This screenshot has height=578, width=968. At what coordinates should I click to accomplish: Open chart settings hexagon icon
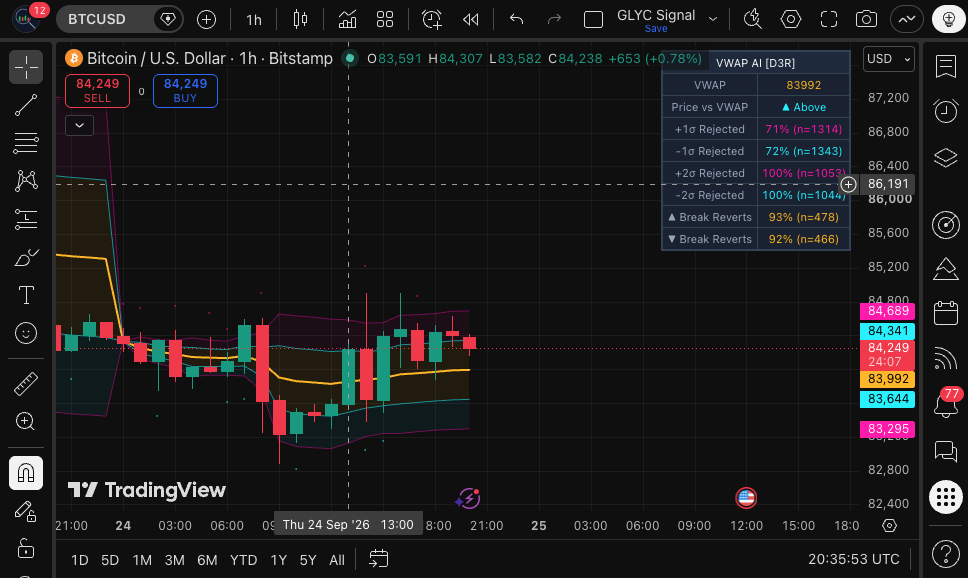click(791, 19)
